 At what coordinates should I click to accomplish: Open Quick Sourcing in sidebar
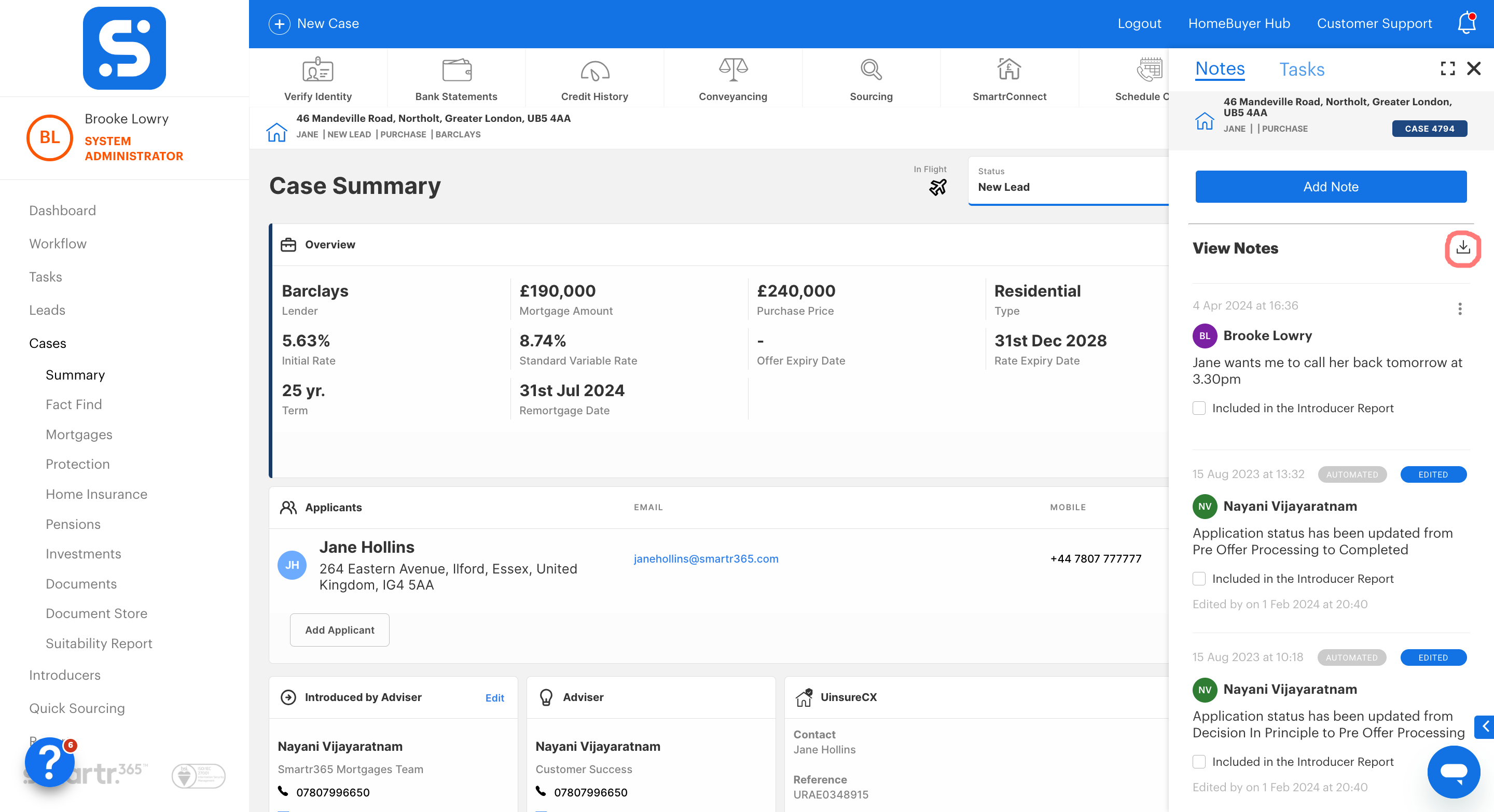(77, 708)
